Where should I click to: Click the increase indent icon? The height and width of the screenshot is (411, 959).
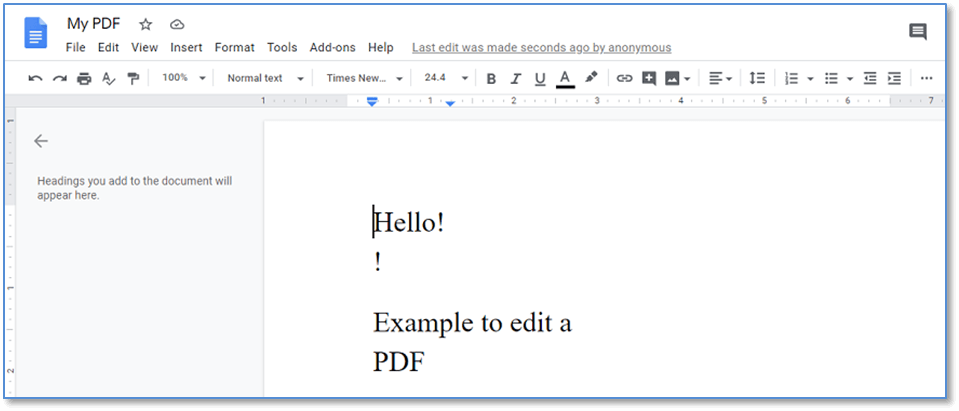click(x=894, y=78)
